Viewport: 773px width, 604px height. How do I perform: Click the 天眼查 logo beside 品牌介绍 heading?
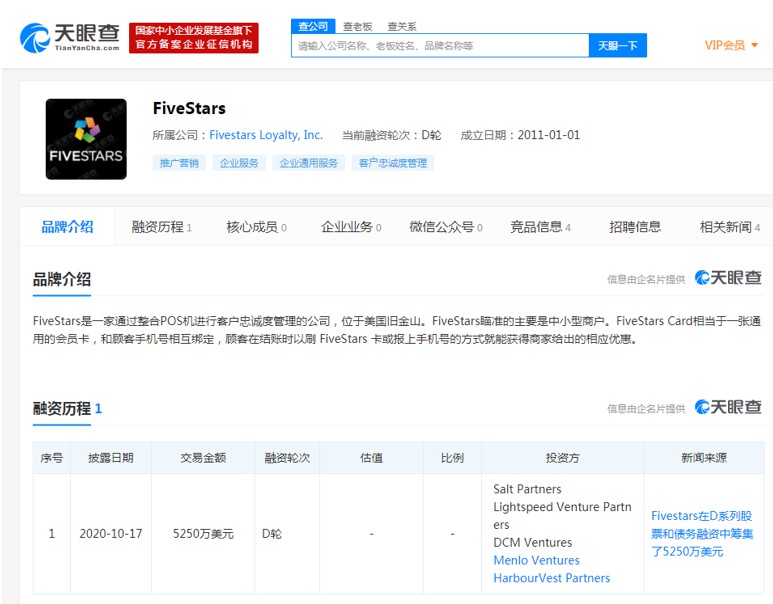(728, 278)
